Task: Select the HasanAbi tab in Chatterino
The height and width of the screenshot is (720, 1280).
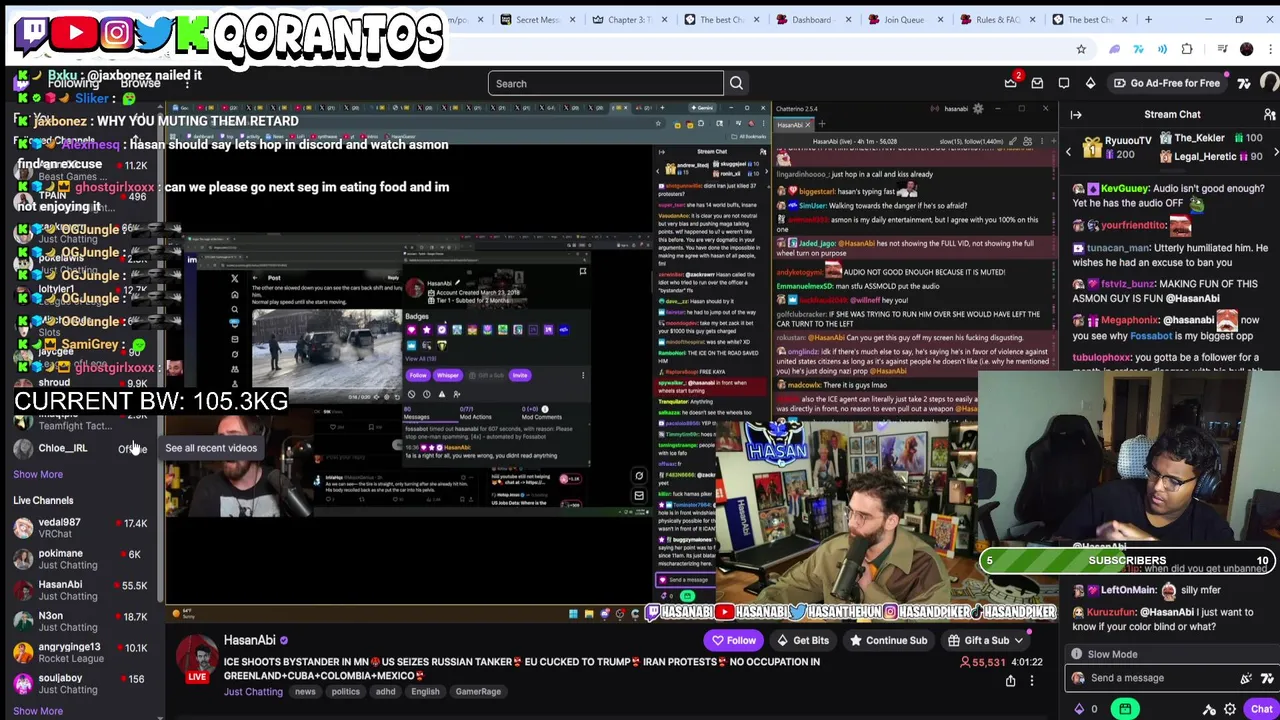Action: [791, 125]
